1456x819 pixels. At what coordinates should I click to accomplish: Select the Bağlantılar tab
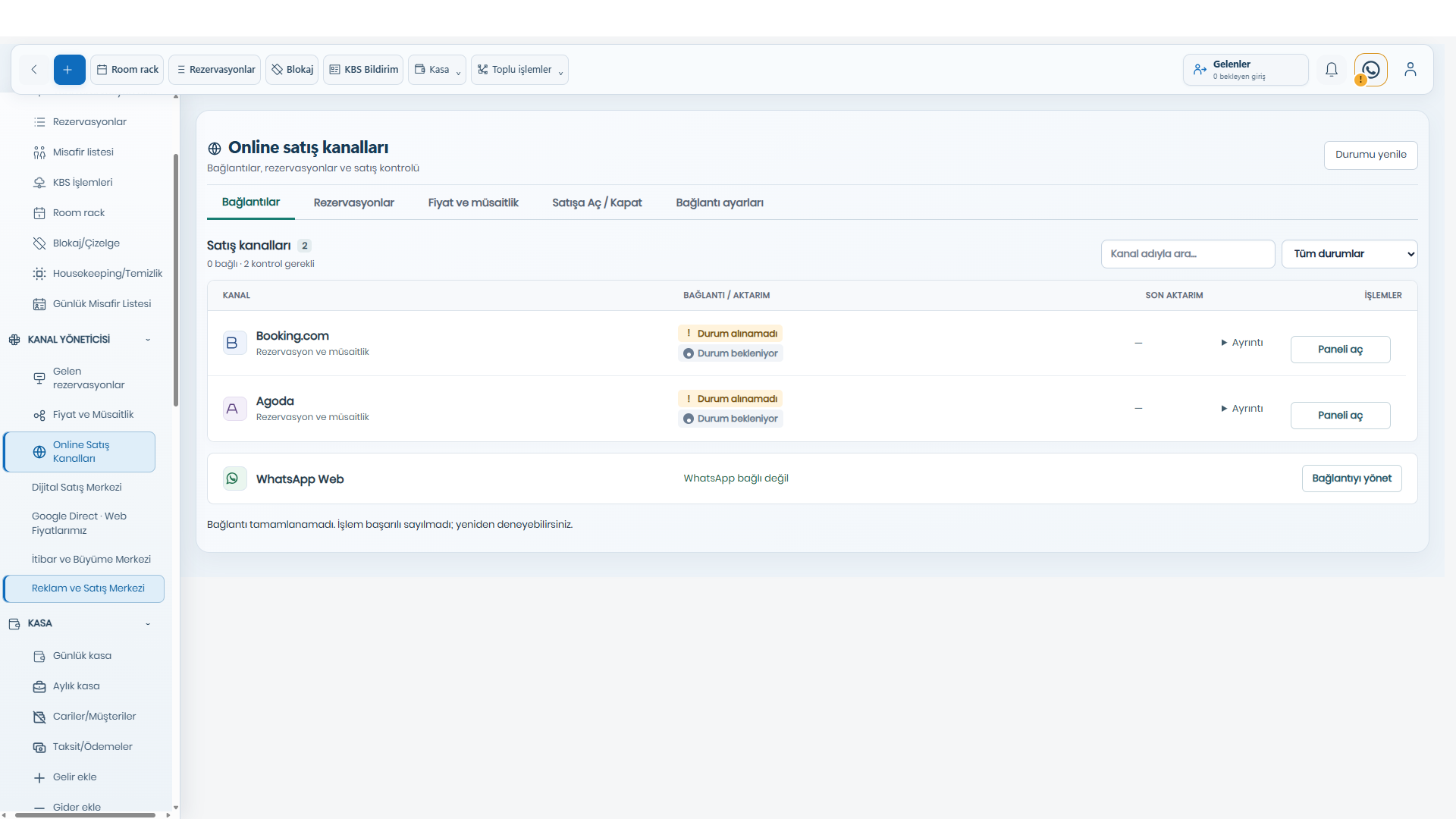[x=251, y=202]
